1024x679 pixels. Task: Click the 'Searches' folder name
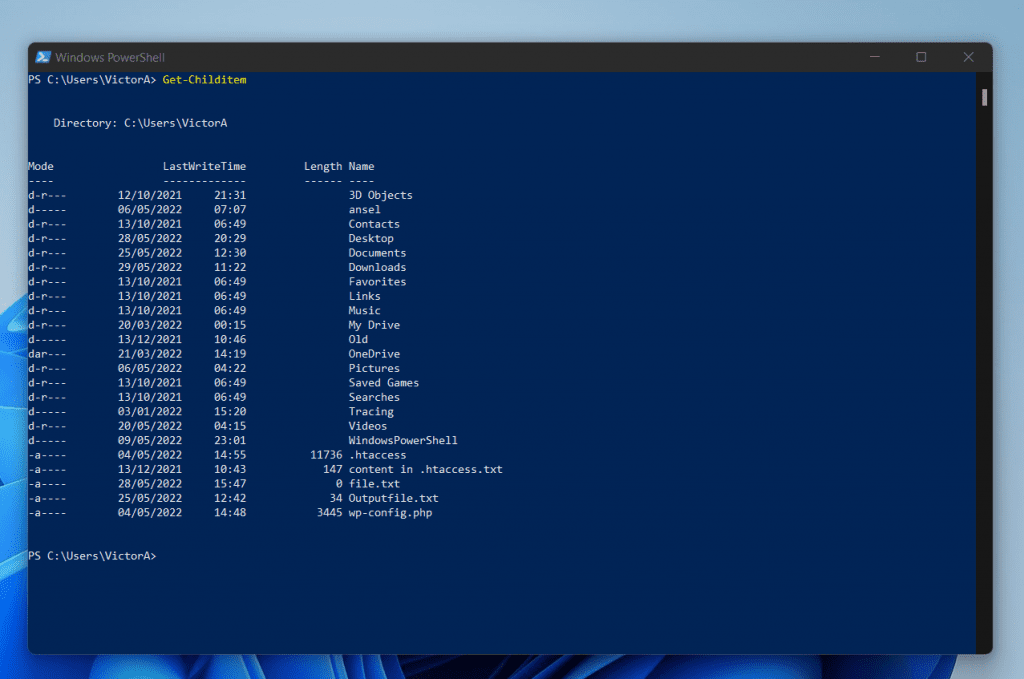pyautogui.click(x=374, y=397)
